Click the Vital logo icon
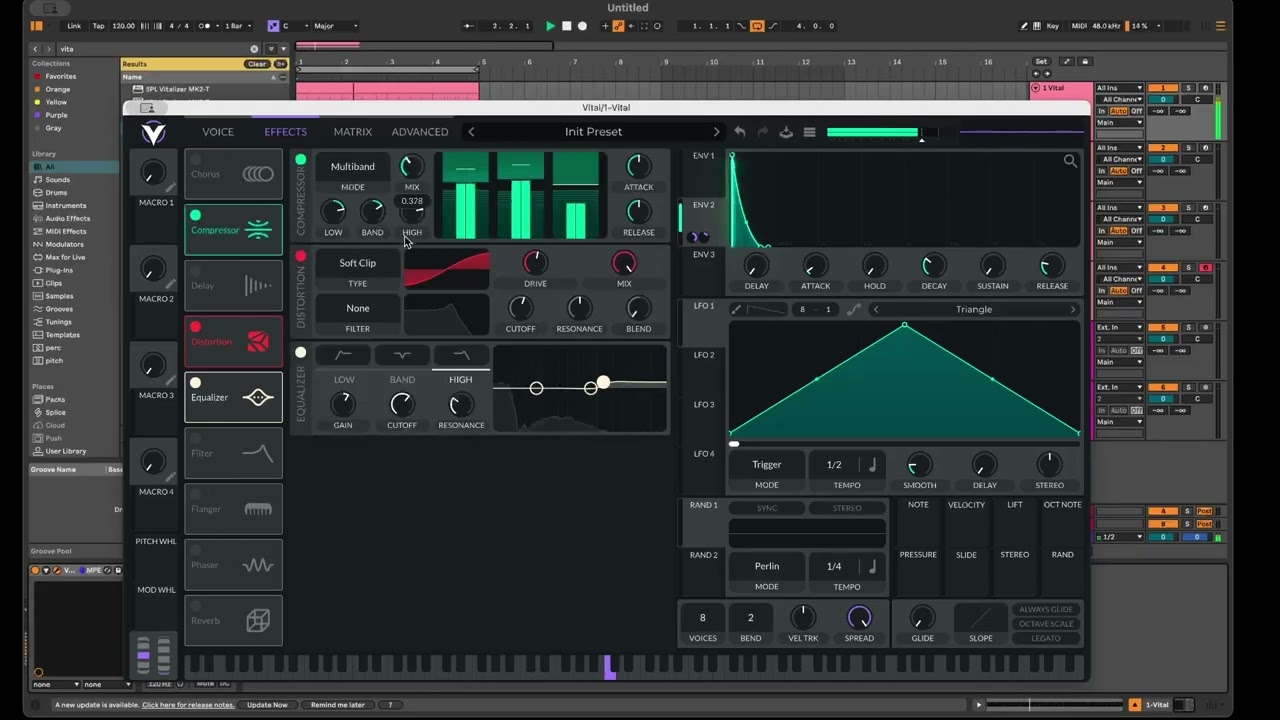The width and height of the screenshot is (1280, 720). (153, 132)
